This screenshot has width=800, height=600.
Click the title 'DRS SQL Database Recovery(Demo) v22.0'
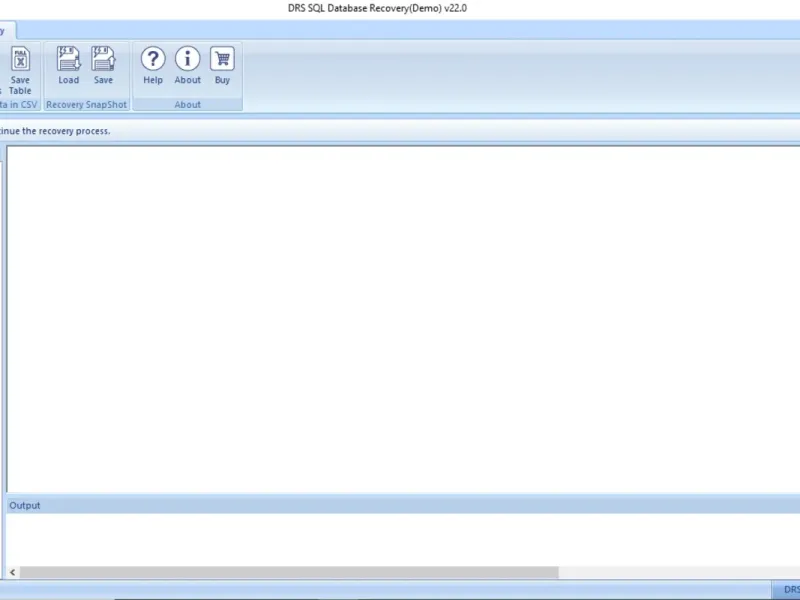(377, 8)
